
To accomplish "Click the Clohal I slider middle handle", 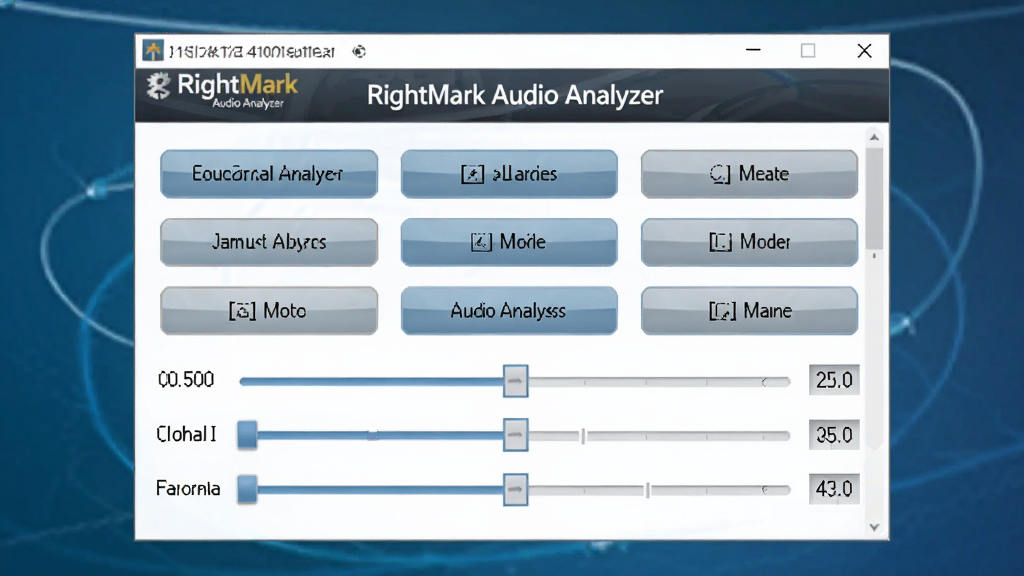I will pyautogui.click(x=515, y=435).
